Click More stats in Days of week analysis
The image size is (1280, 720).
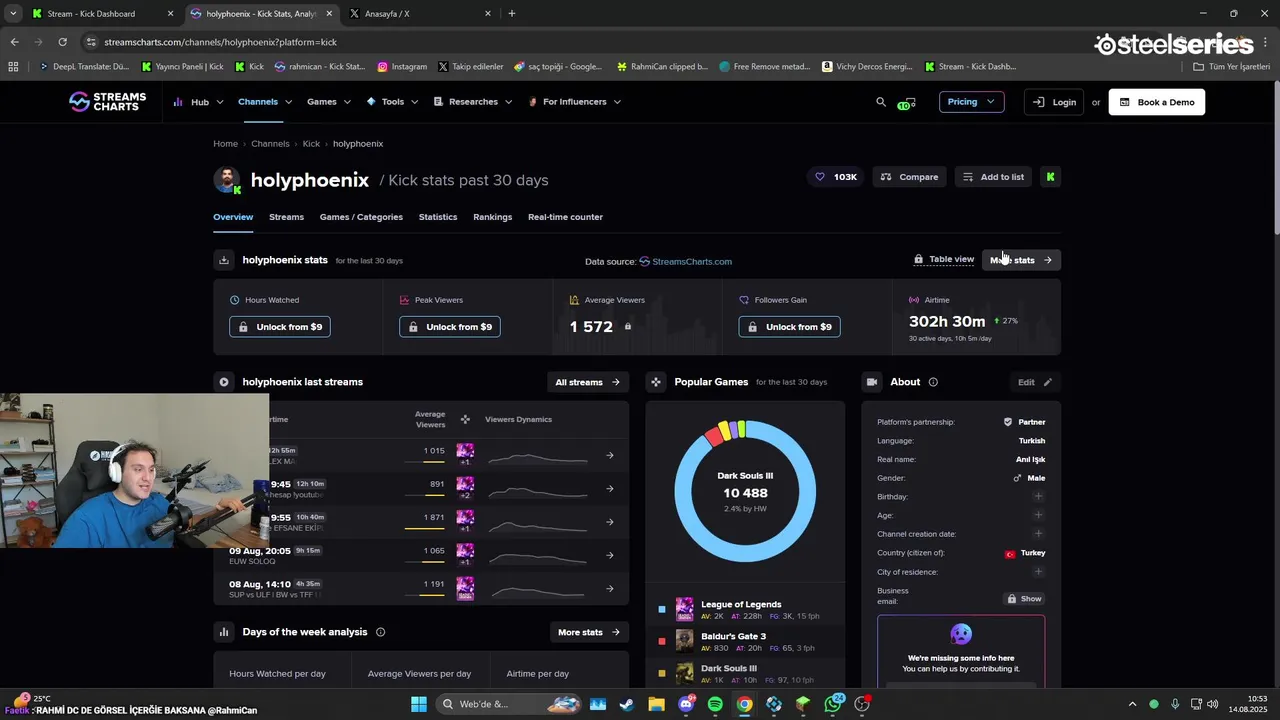(589, 632)
